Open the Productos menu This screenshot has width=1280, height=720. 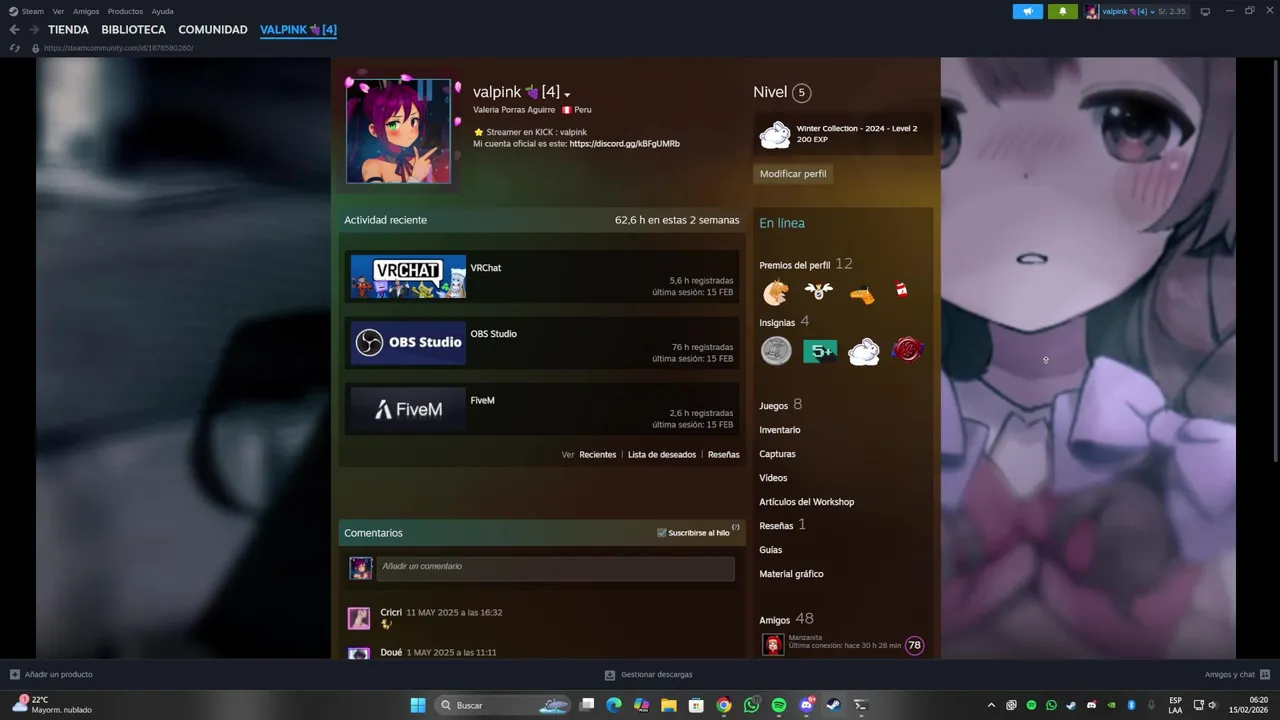tap(125, 11)
